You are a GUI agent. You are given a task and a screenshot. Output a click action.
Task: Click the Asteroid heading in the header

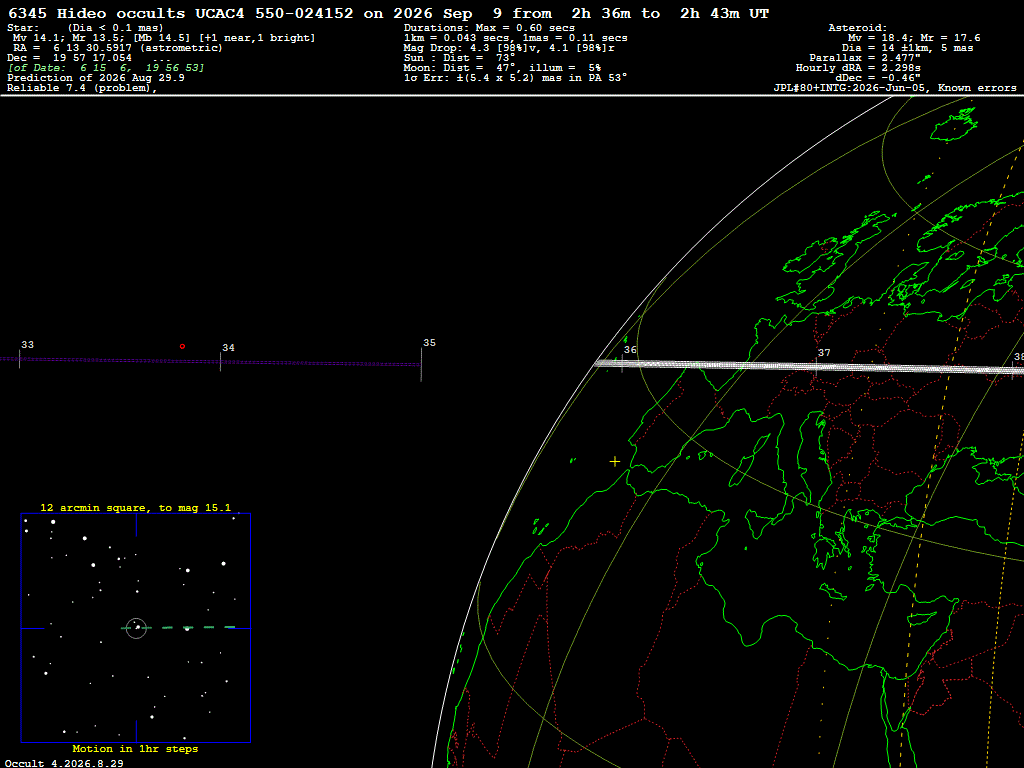(857, 28)
